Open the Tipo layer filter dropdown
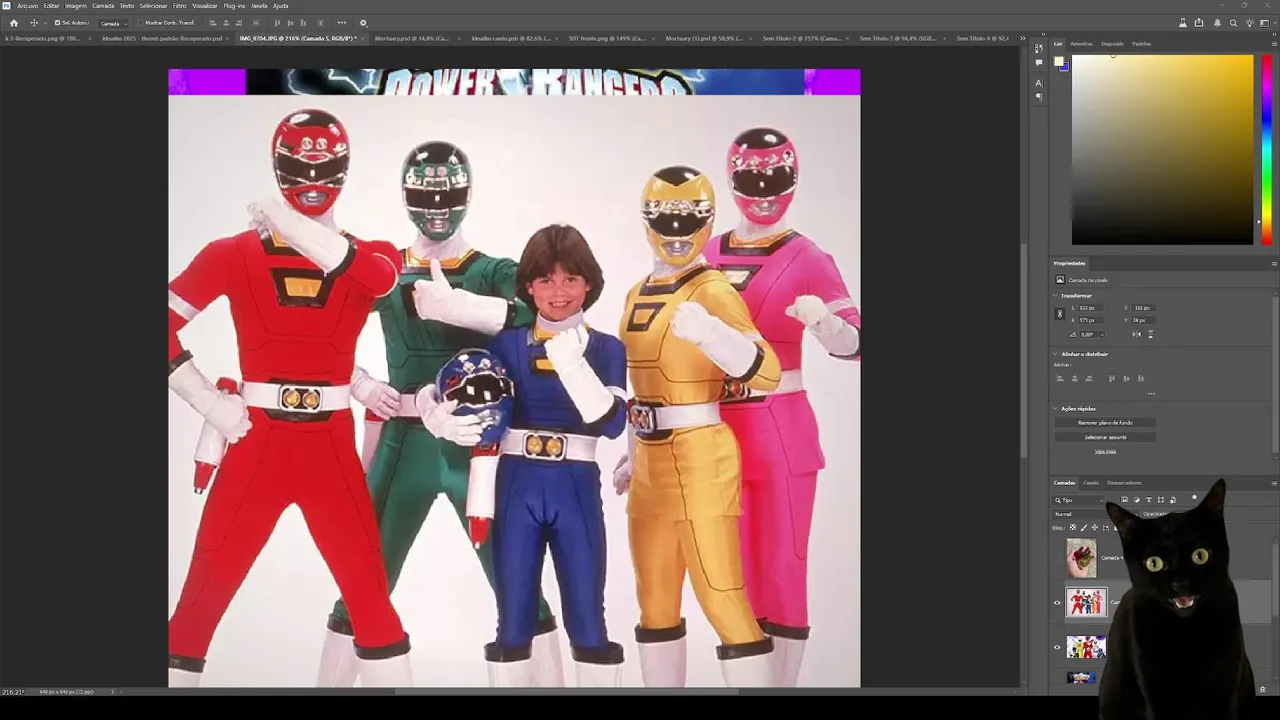The height and width of the screenshot is (720, 1280). [x=1079, y=500]
